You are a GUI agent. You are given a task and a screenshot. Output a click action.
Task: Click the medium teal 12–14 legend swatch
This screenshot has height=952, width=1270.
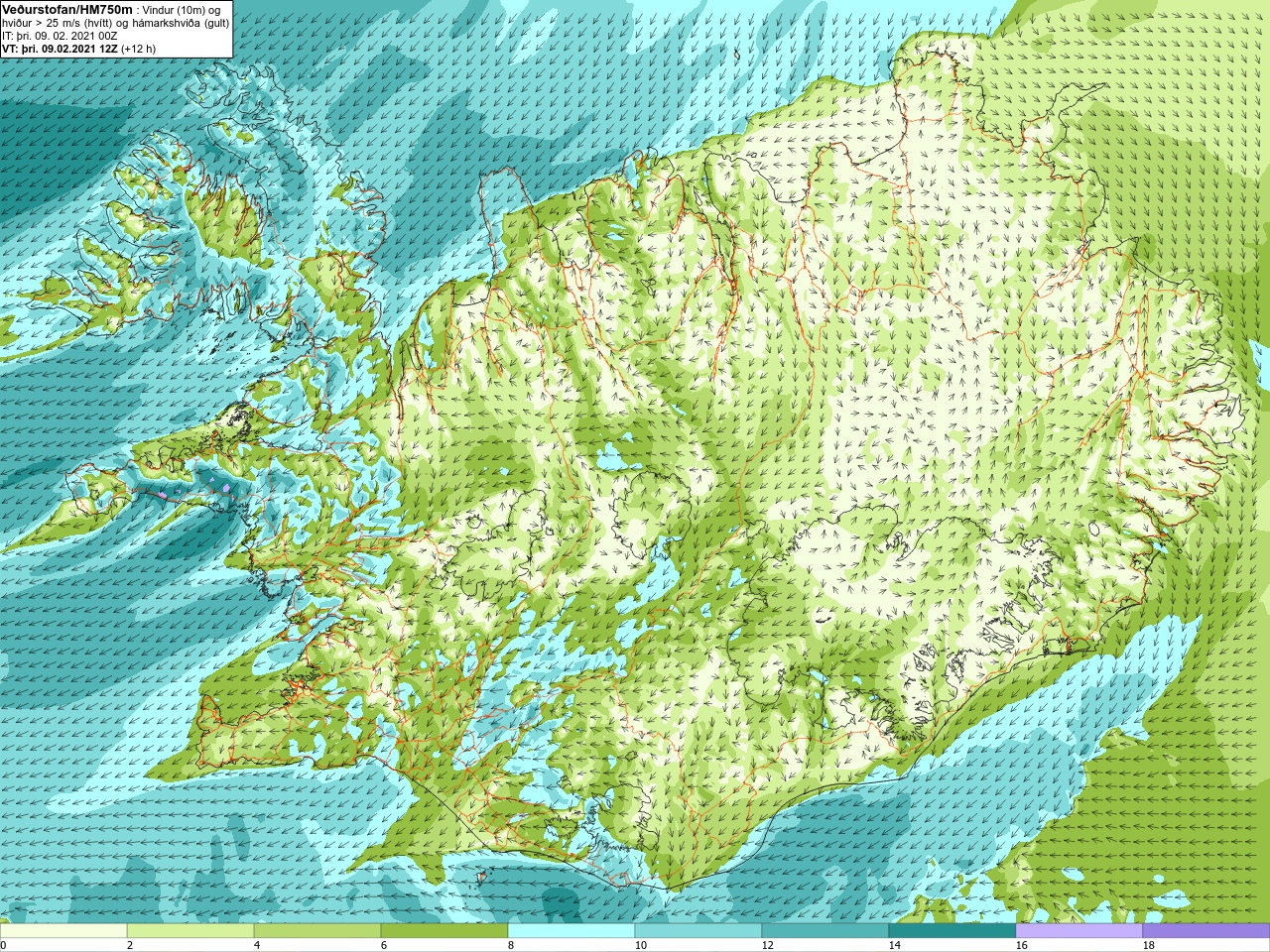pyautogui.click(x=825, y=931)
